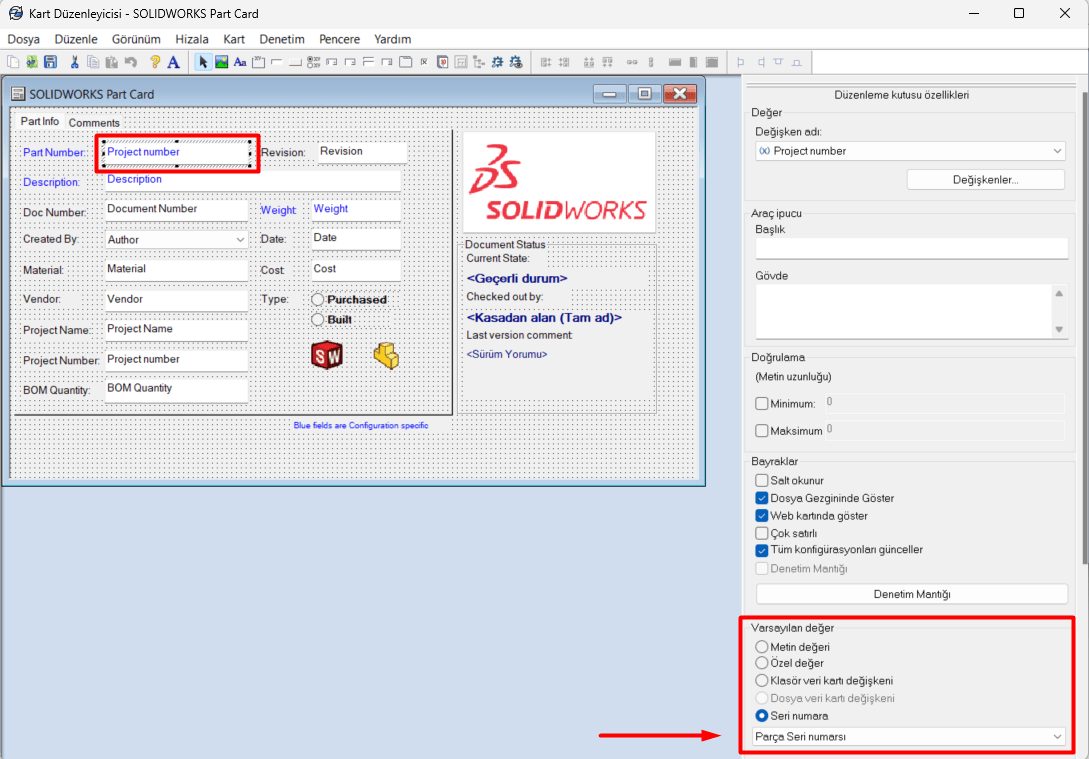Choose the Image control tool
This screenshot has width=1089, height=759.
coord(222,62)
